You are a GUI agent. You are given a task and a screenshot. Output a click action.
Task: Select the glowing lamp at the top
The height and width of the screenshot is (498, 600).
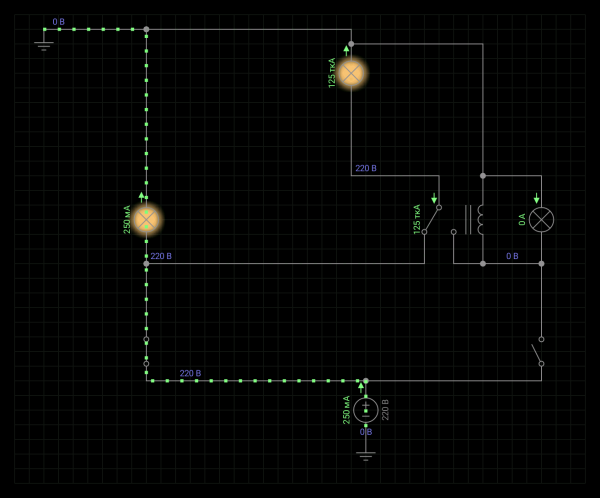[351, 73]
